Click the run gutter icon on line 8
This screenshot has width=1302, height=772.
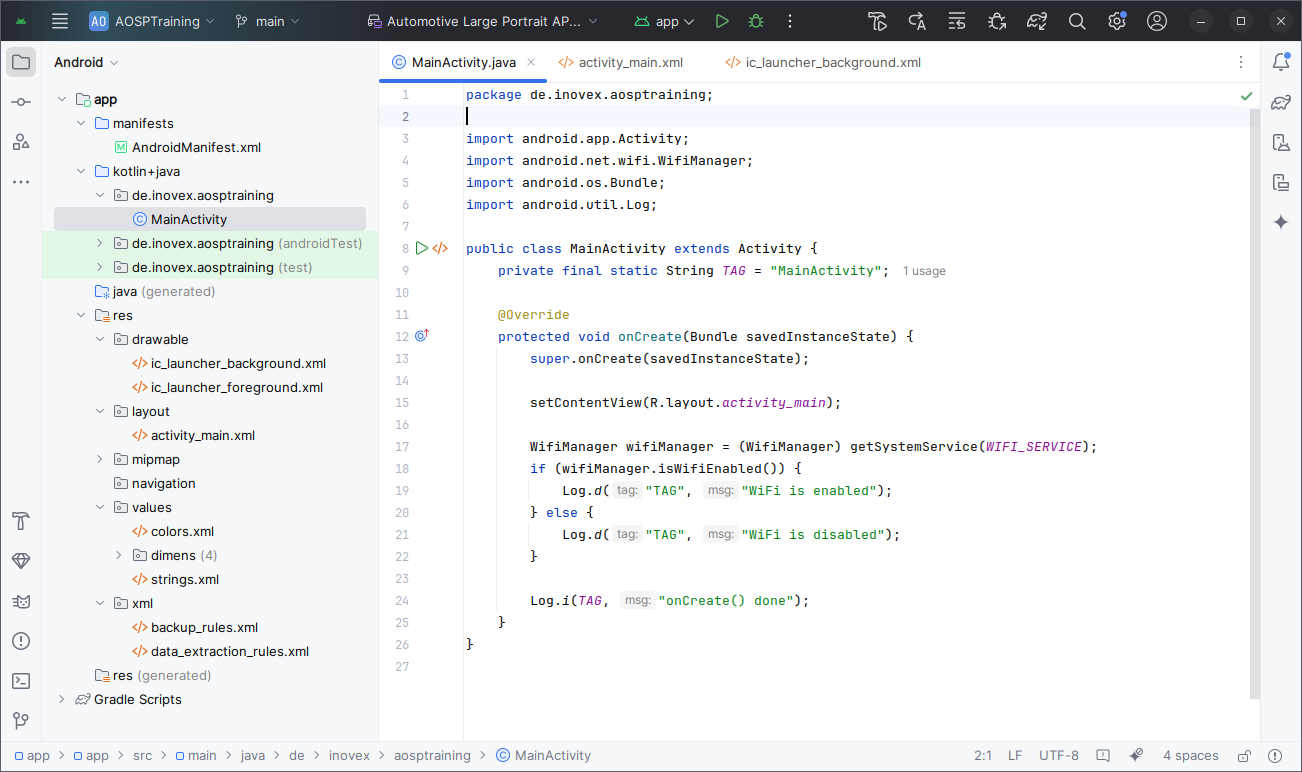click(422, 248)
